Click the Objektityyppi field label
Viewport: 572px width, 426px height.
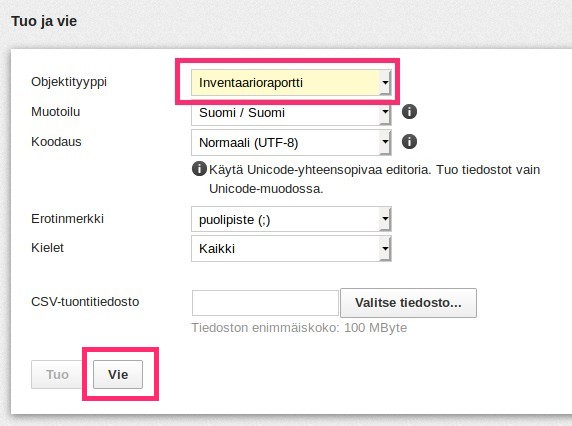pyautogui.click(x=69, y=82)
